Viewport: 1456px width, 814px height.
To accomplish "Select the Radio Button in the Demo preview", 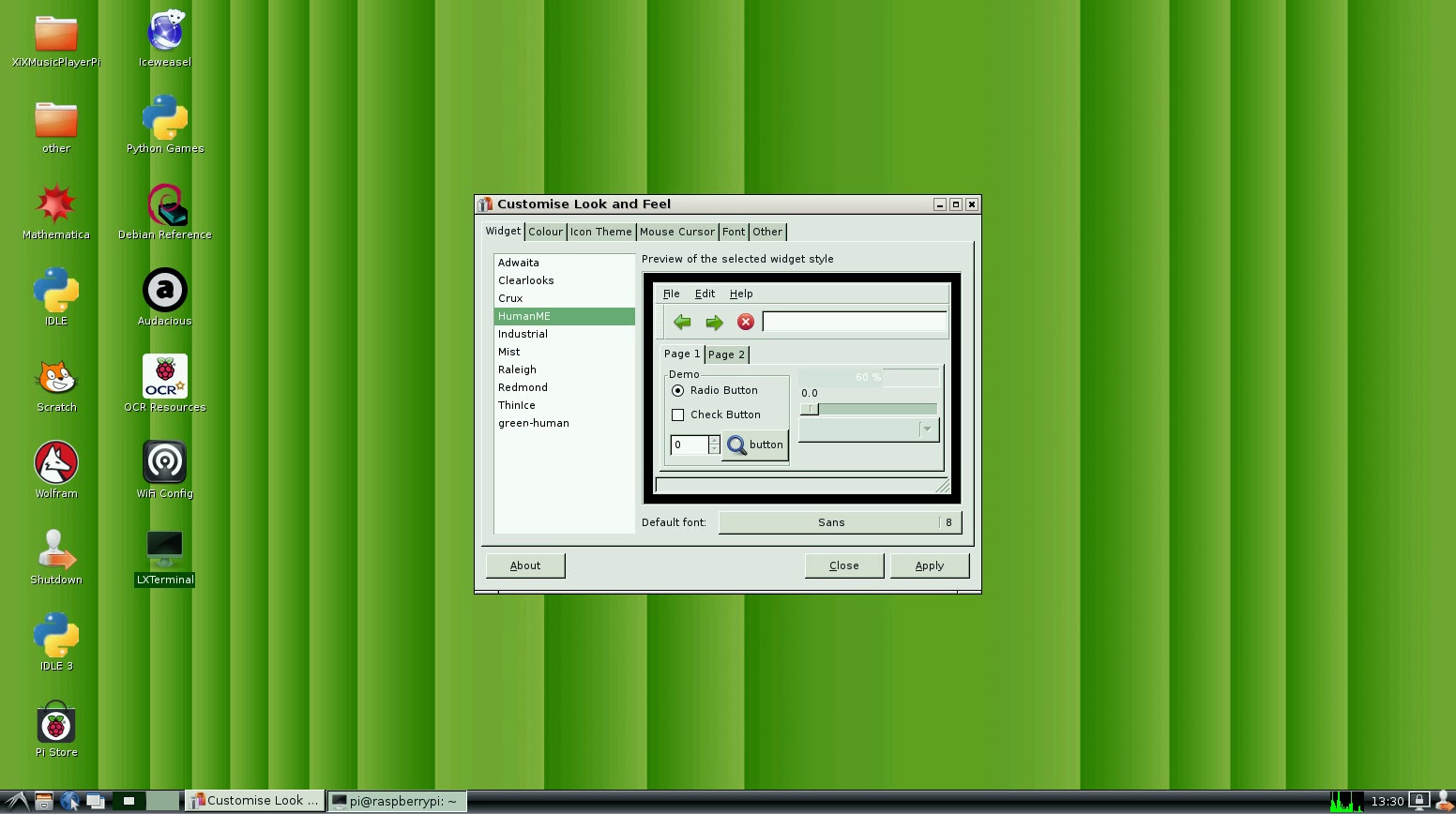I will [678, 390].
